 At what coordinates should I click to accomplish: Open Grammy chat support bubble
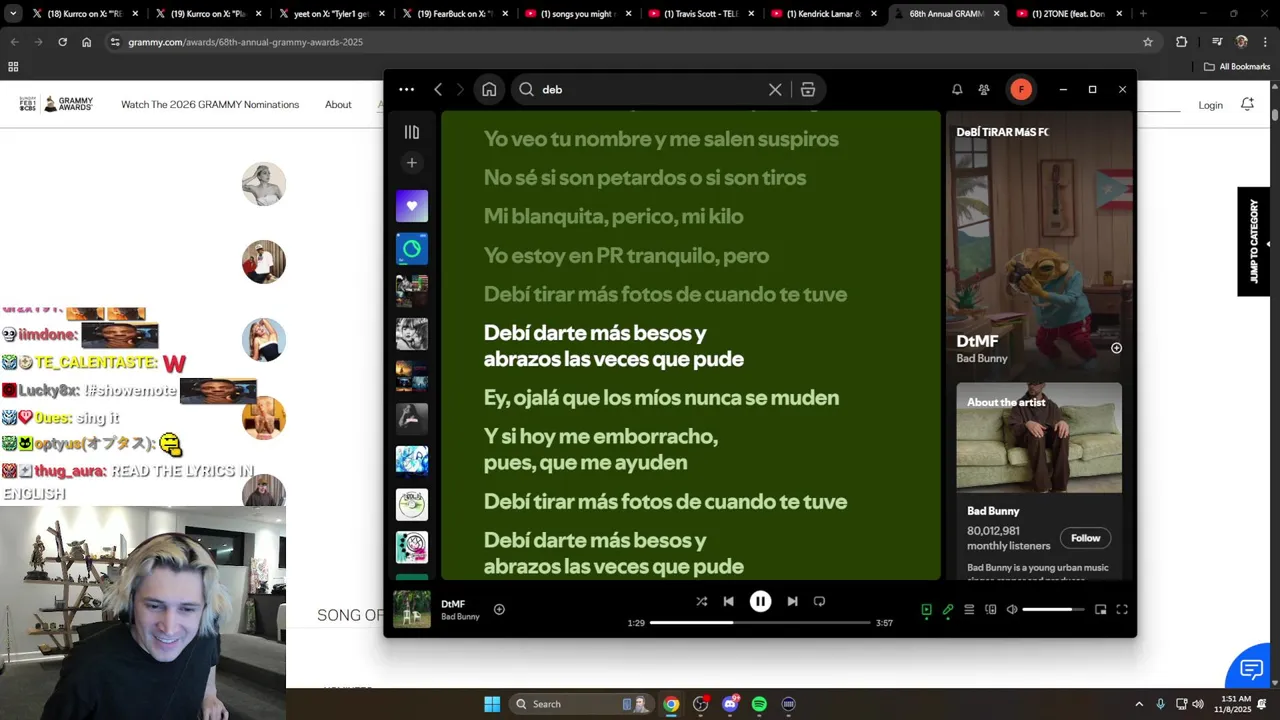1252,669
